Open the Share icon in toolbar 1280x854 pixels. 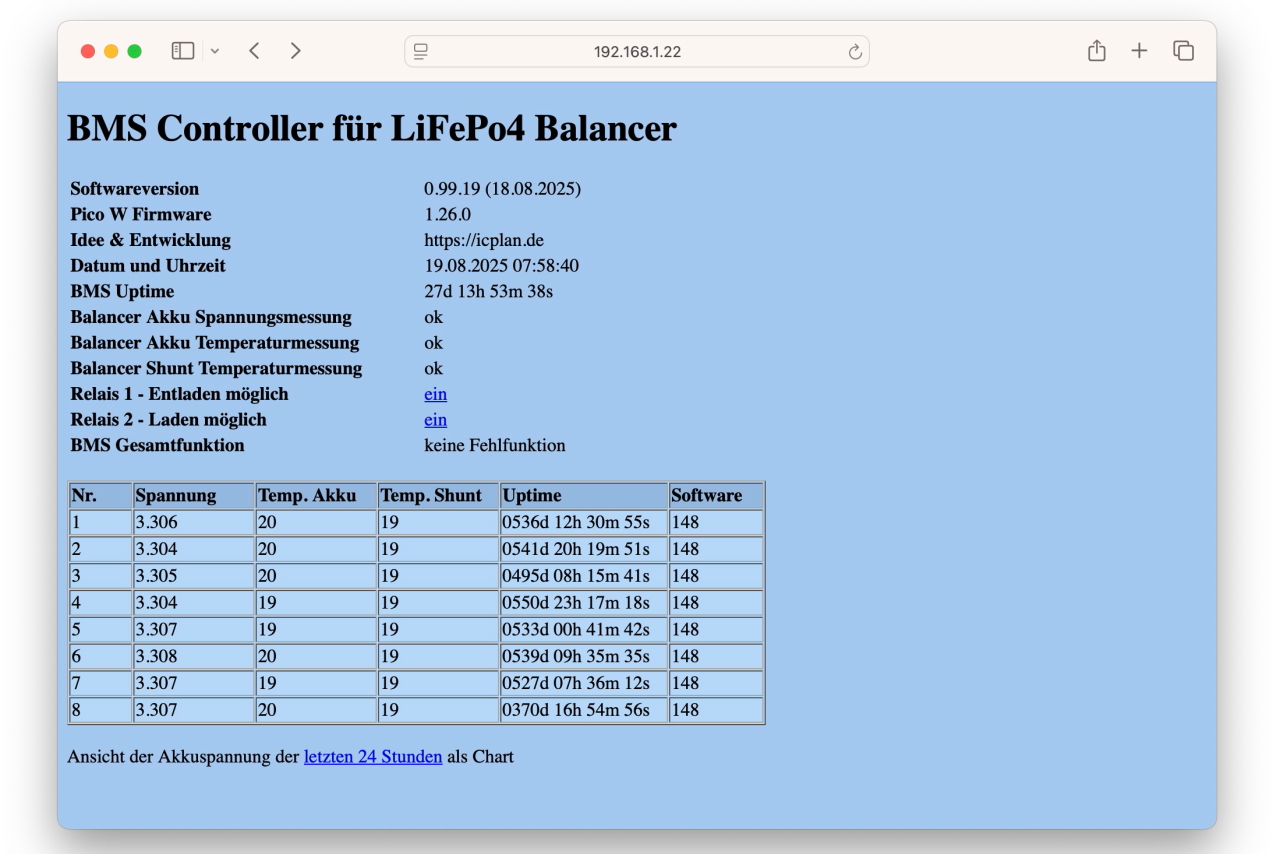1097,51
